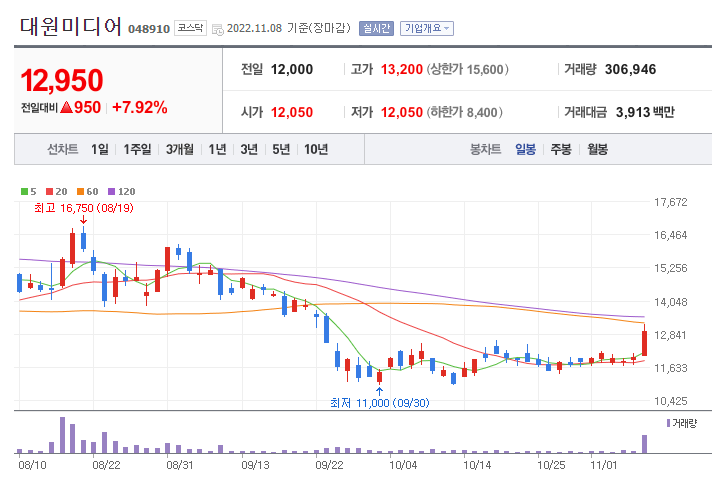Click the 17,672 price axis label
Screen dimensions: 712x490
(671, 202)
